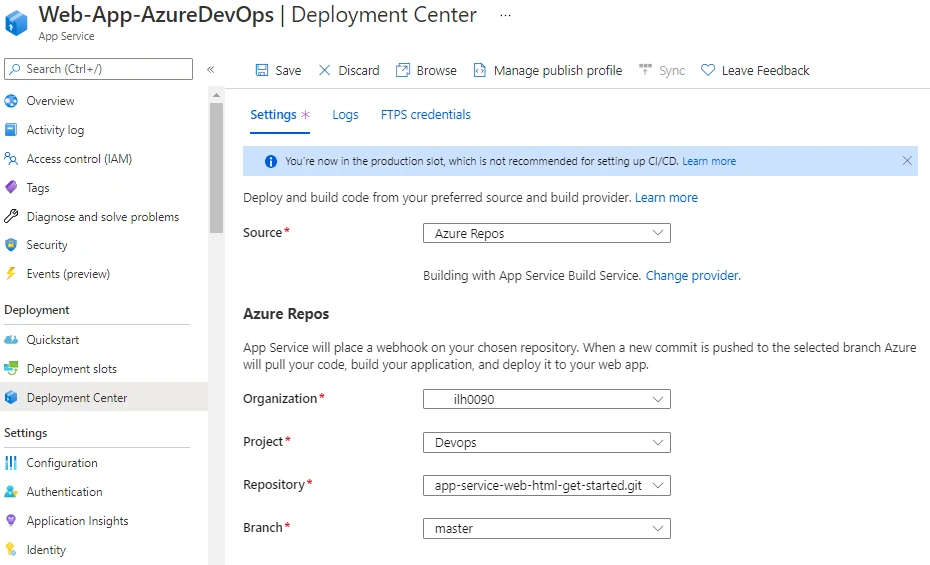The image size is (930, 565).
Task: Click the Discard button label
Action: pos(359,71)
